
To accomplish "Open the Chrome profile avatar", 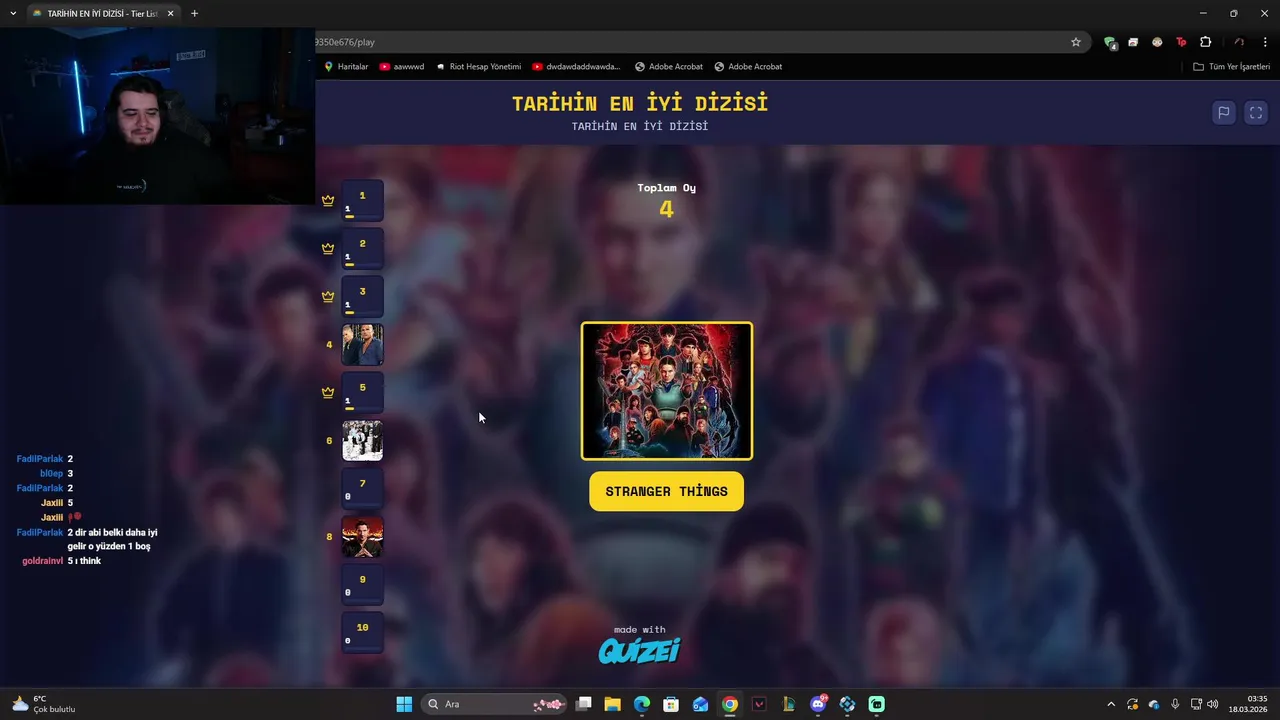I will click(x=1239, y=42).
